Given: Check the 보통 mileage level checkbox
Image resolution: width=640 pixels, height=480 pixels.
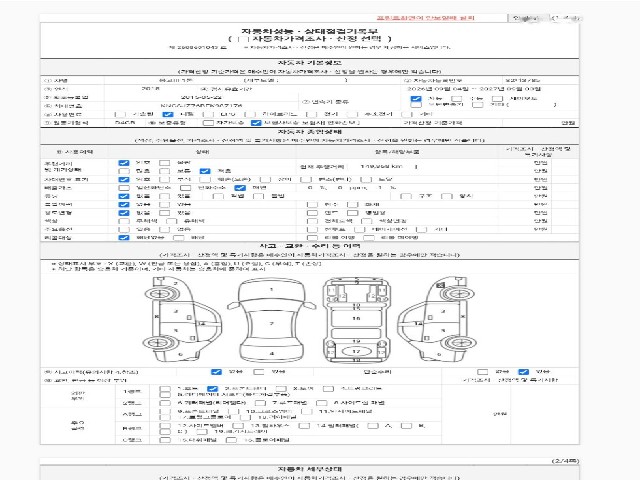Looking at the screenshot, I should (x=164, y=171).
